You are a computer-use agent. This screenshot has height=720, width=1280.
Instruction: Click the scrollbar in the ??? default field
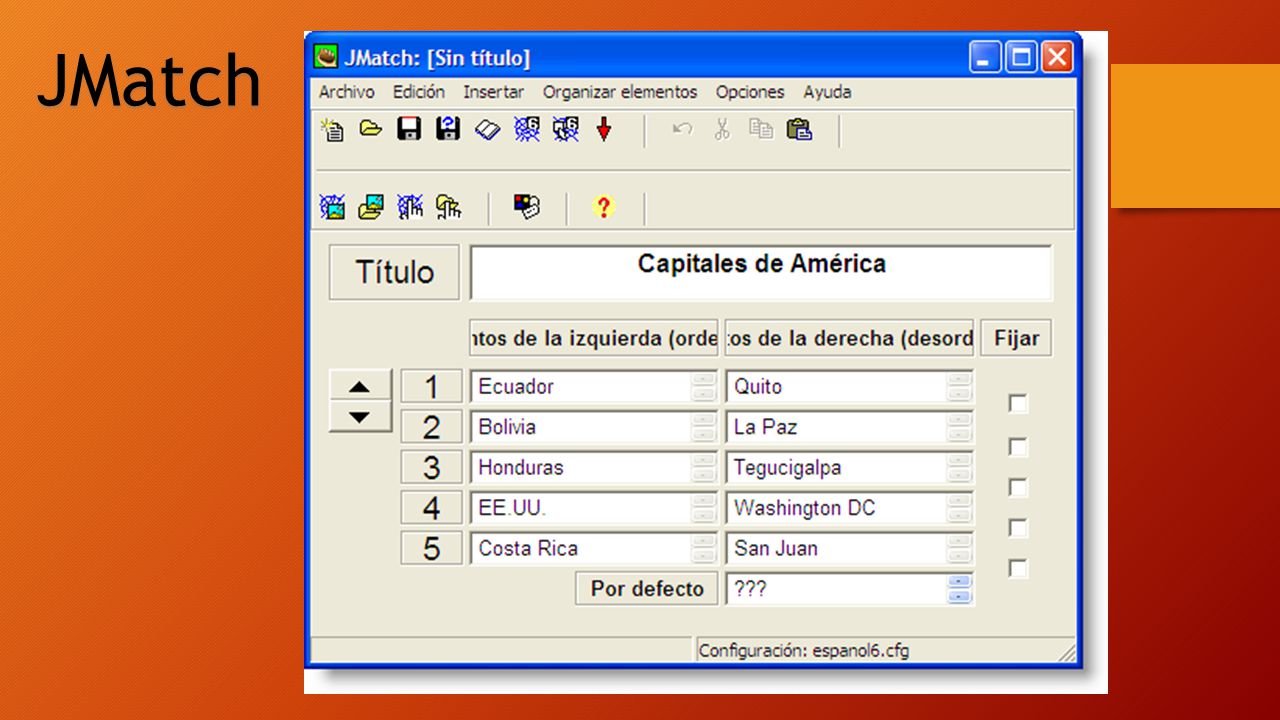[960, 589]
